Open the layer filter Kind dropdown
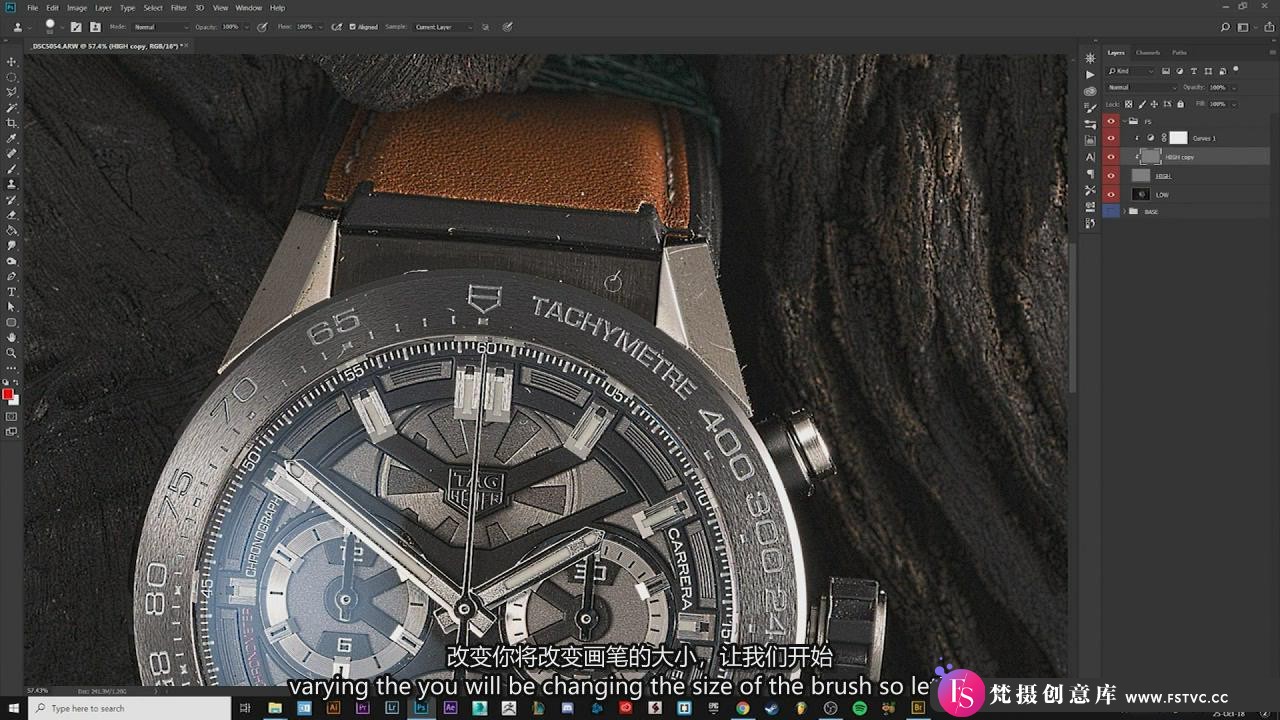The height and width of the screenshot is (720, 1280). pos(1131,71)
